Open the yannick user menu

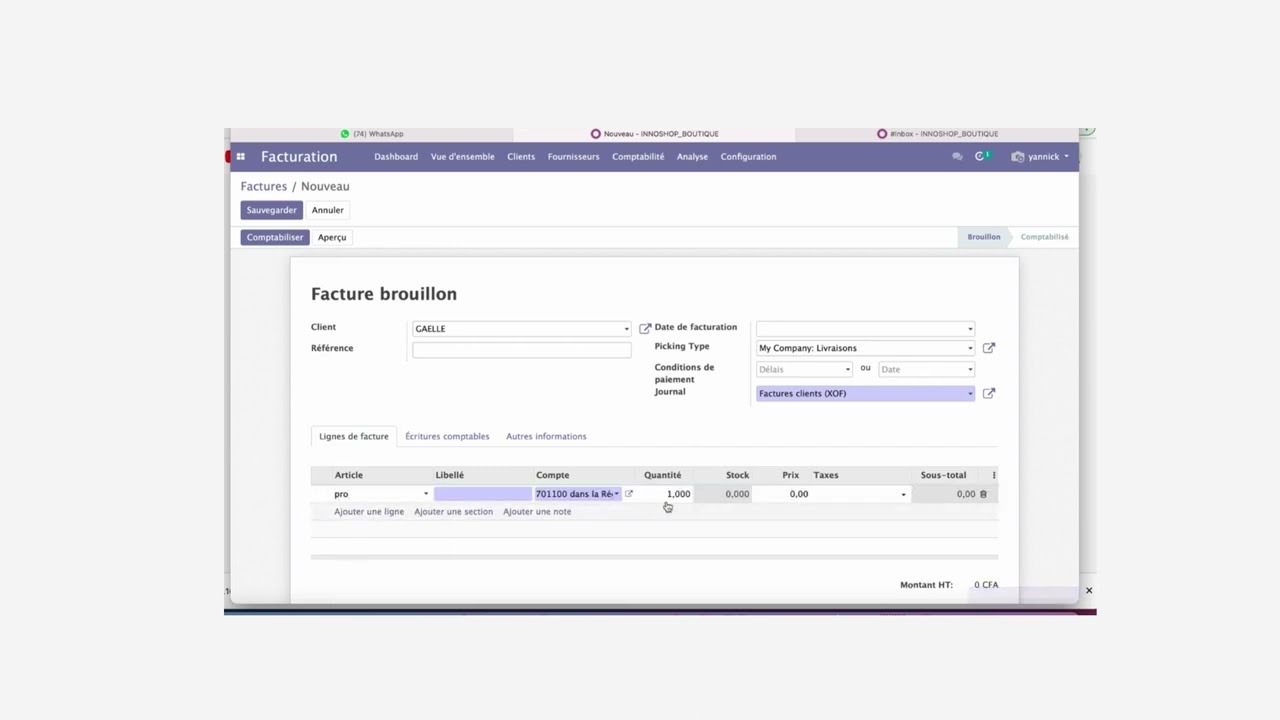(1040, 157)
